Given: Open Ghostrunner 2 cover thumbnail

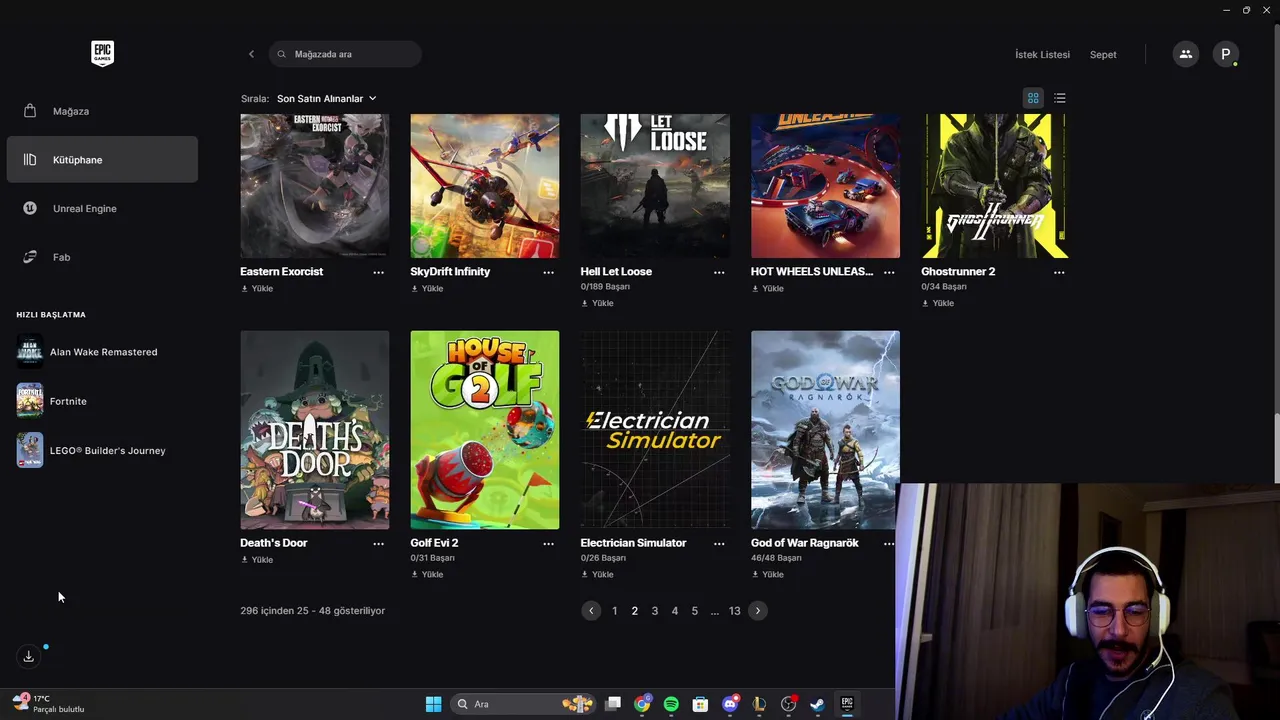Looking at the screenshot, I should click(x=995, y=186).
